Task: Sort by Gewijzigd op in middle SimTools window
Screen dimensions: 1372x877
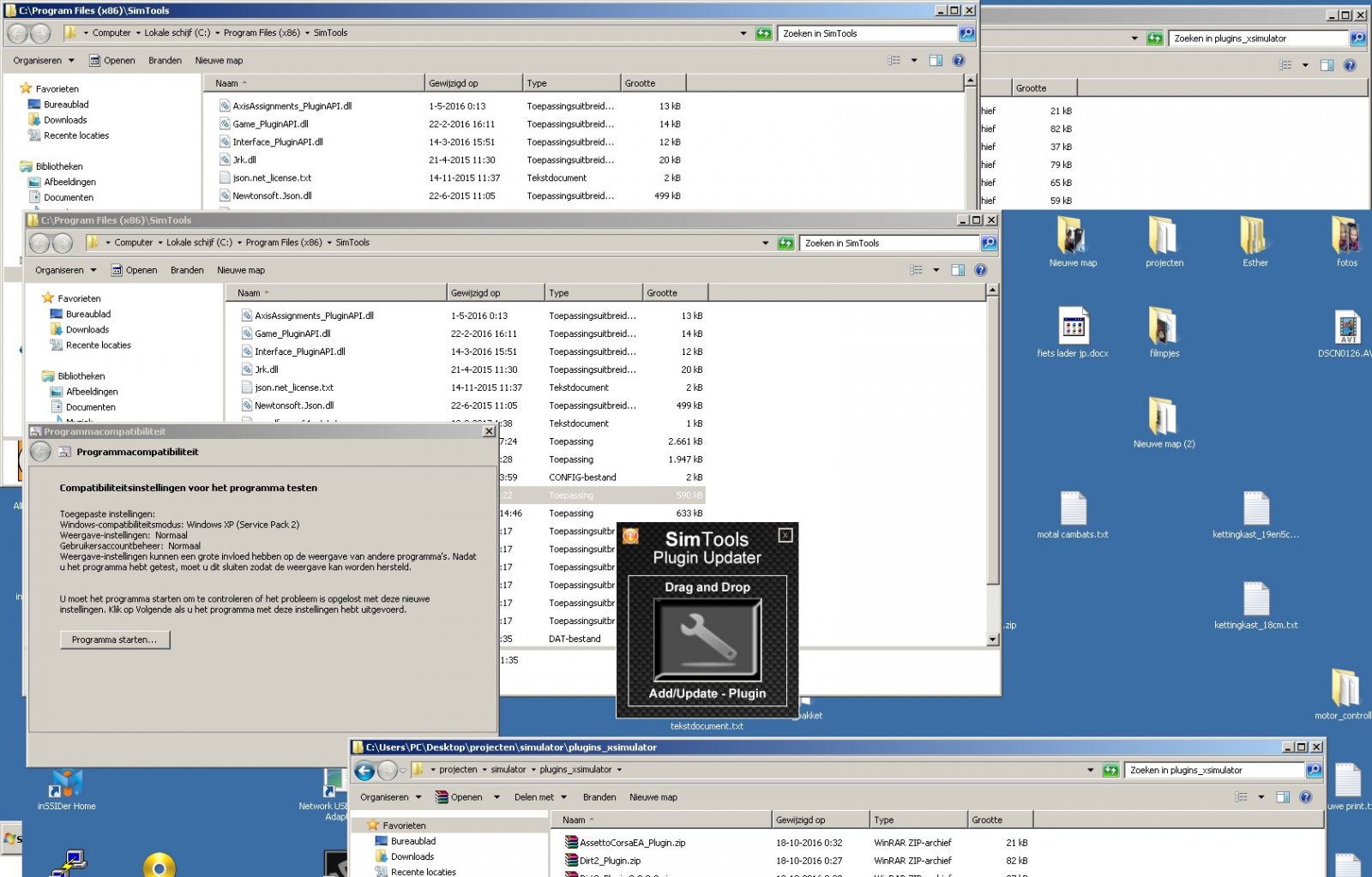Action: 495,293
